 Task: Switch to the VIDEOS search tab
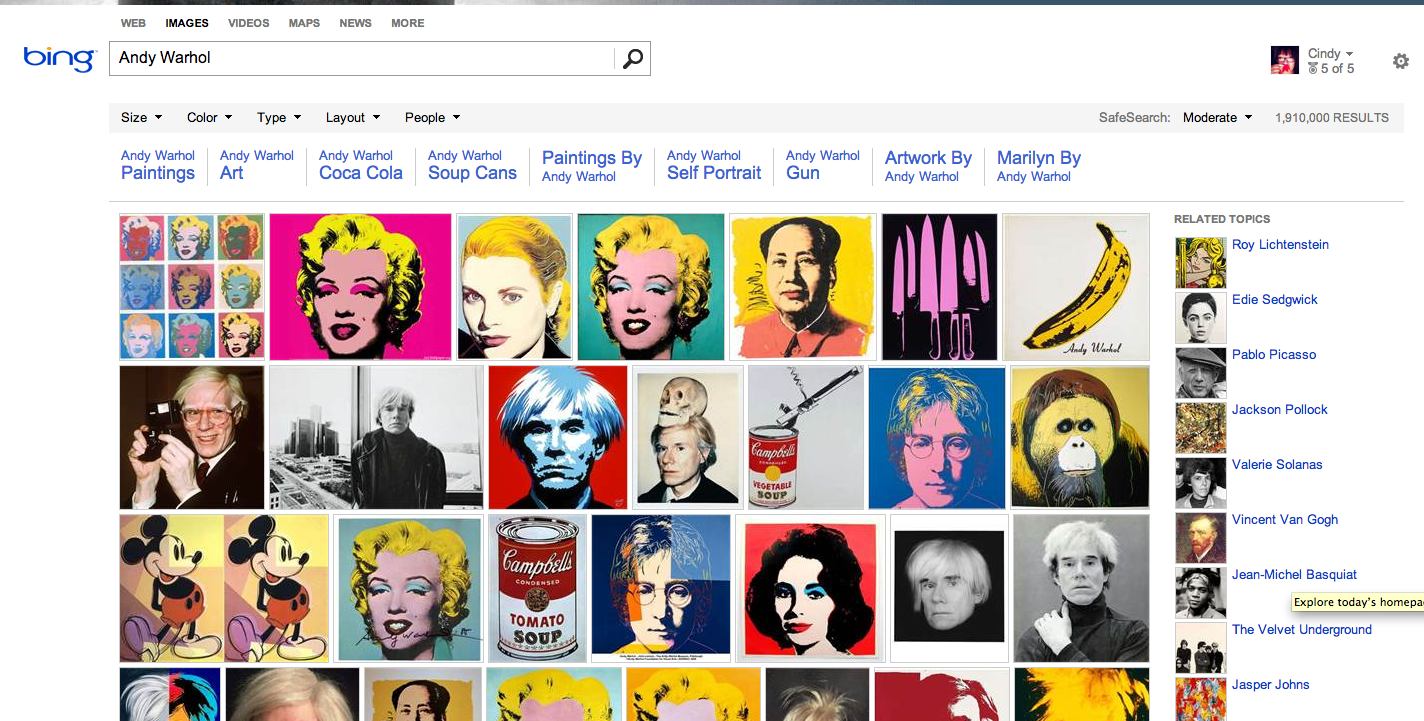248,23
